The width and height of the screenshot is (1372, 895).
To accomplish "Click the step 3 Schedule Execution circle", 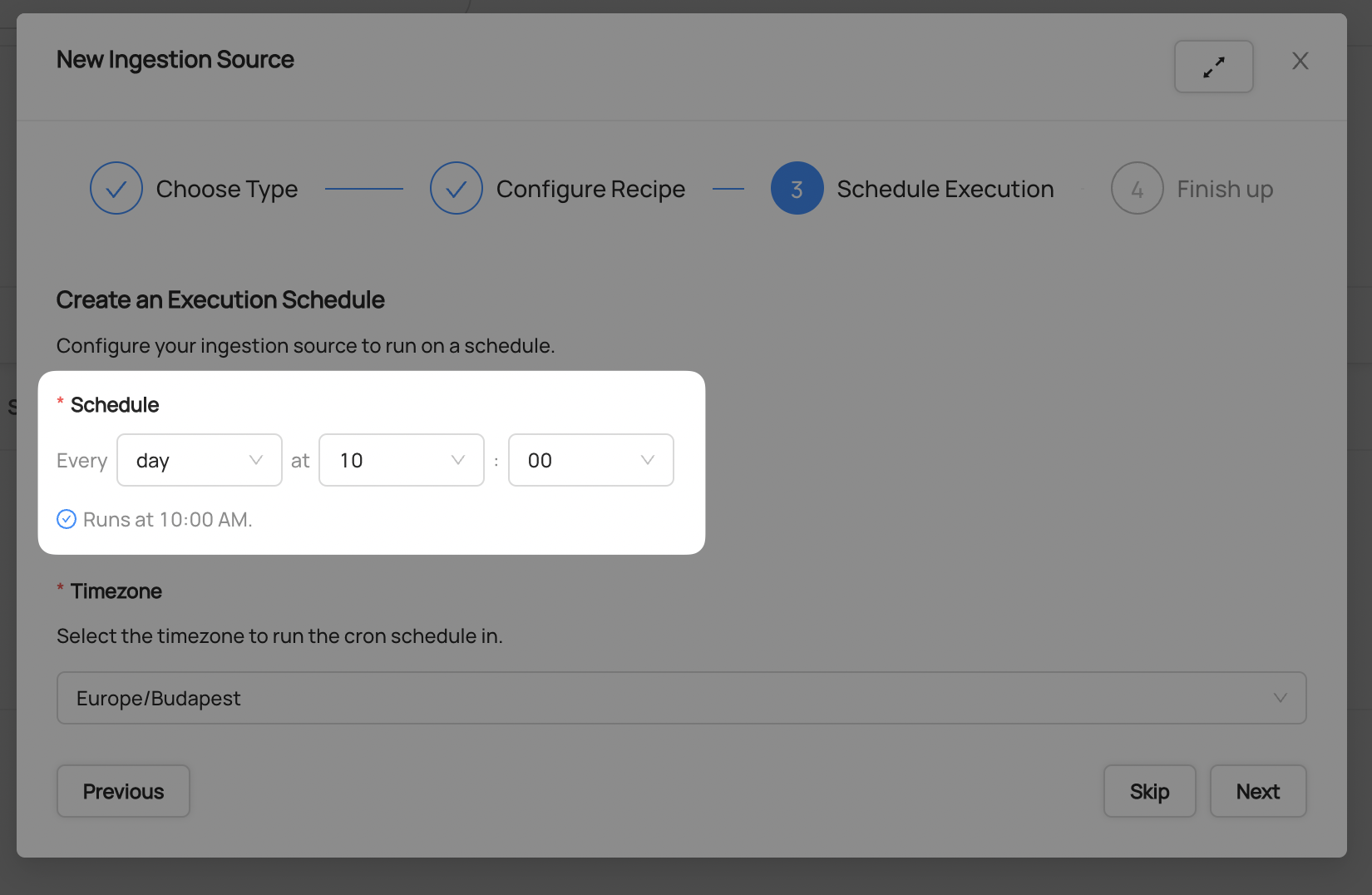I will pos(797,188).
